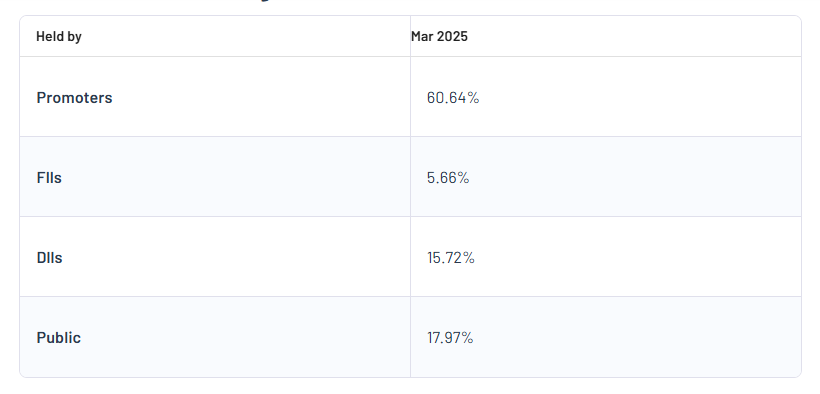Select the 5.66% FIIs holding value
This screenshot has height=394, width=820.
tap(448, 178)
